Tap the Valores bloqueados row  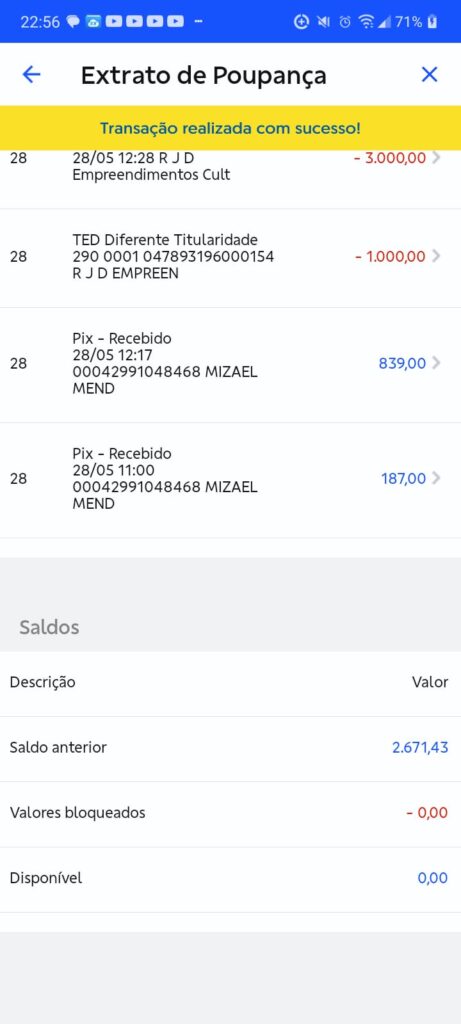tap(230, 814)
